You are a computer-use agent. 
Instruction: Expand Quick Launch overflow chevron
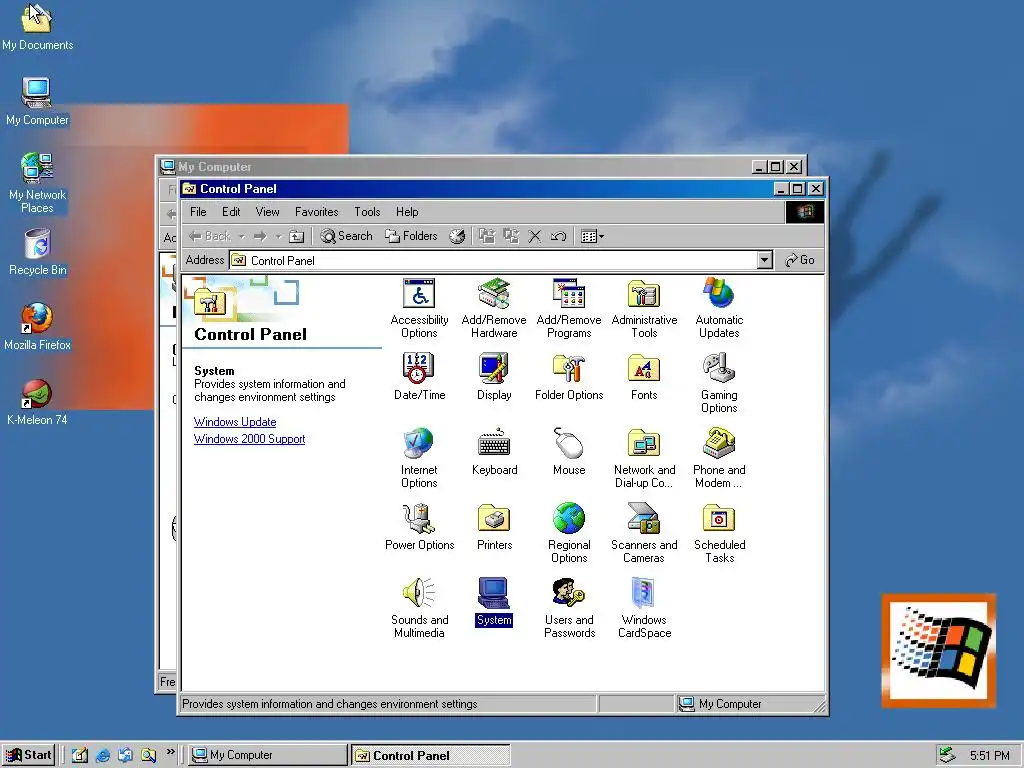(170, 752)
